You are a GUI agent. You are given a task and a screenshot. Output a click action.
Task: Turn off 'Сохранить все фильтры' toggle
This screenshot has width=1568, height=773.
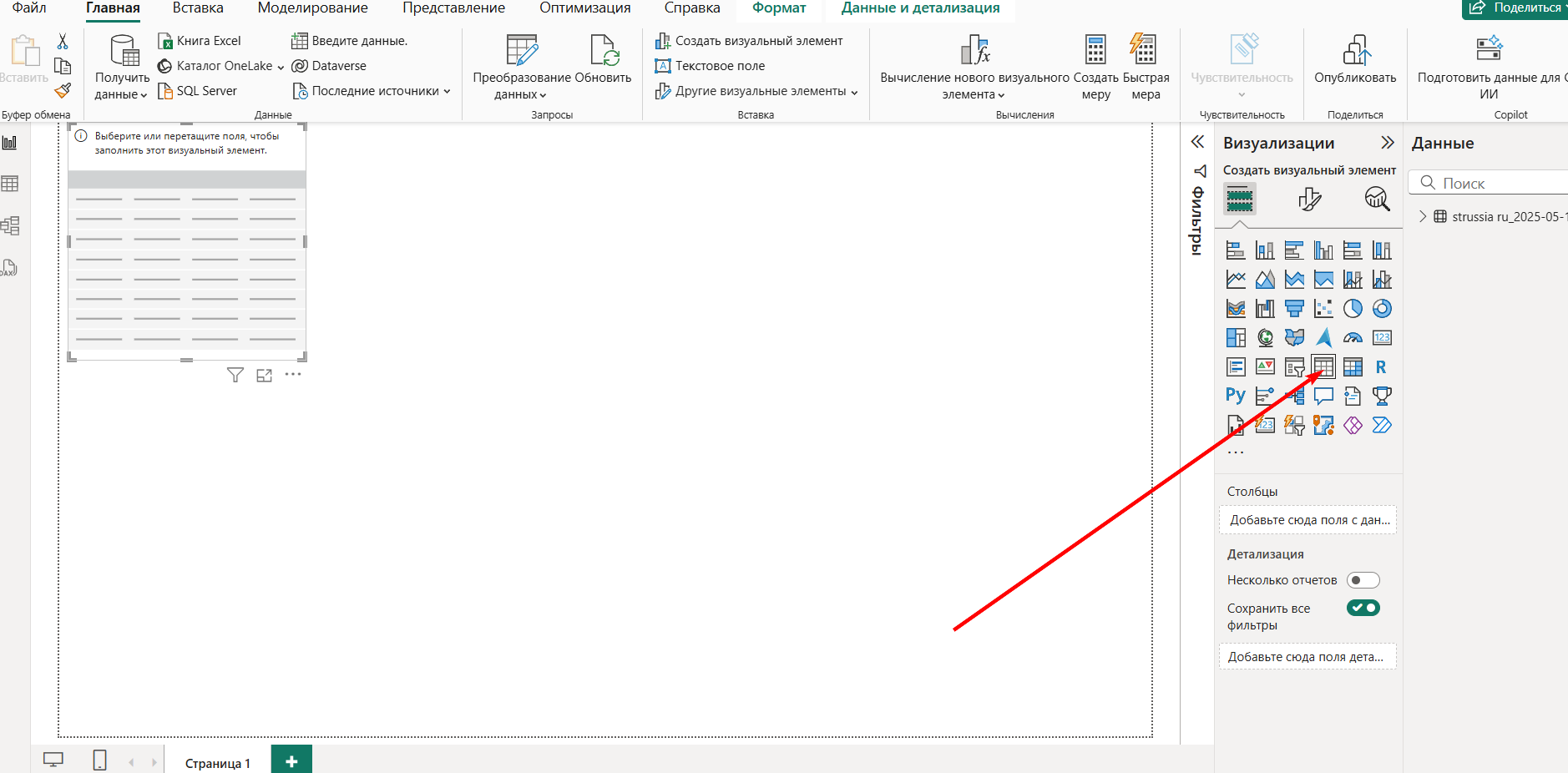pos(1363,609)
